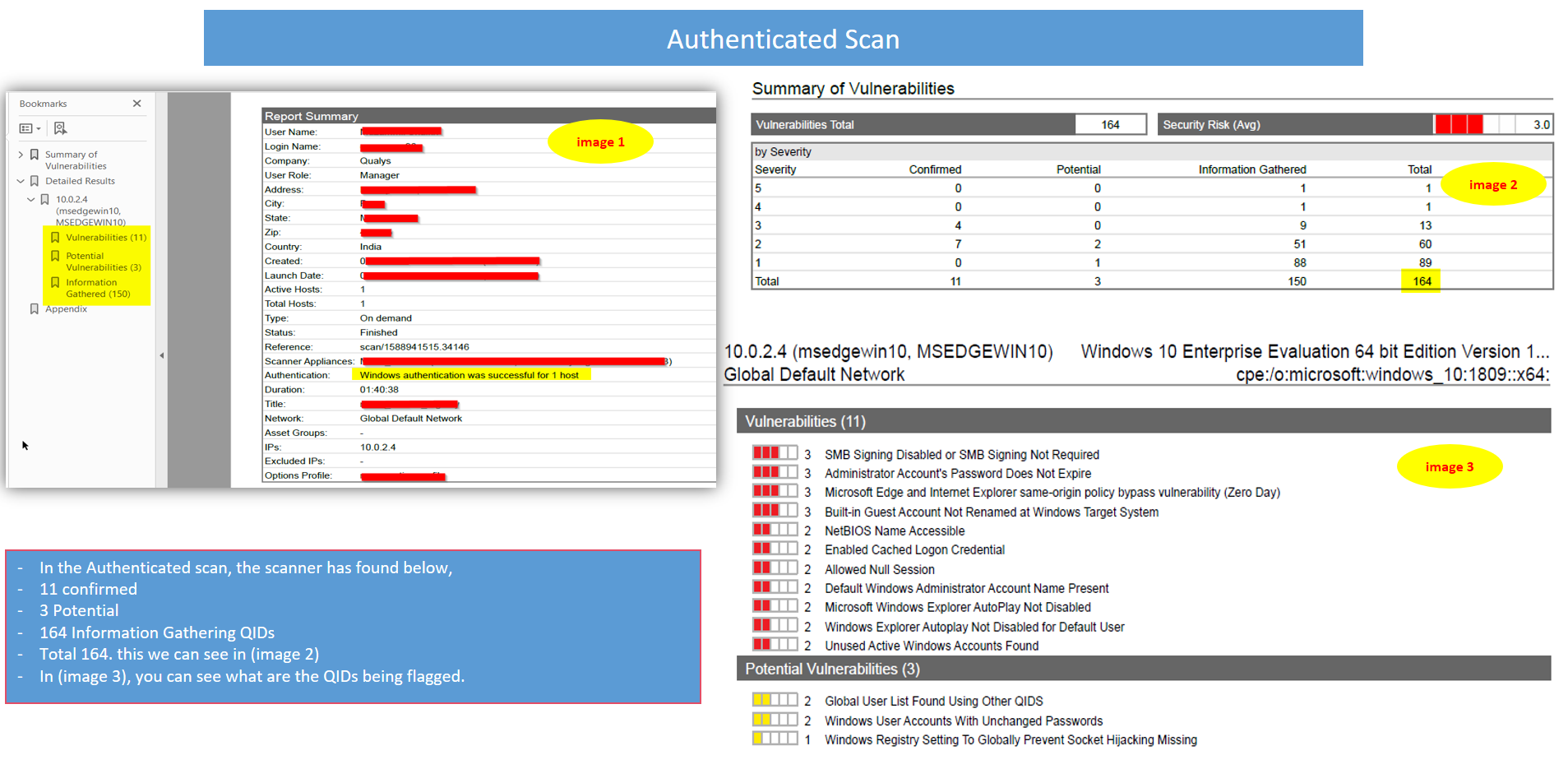Click the Vulnerabilities (11) bookmark icon
The height and width of the screenshot is (783, 1568).
coord(55,238)
